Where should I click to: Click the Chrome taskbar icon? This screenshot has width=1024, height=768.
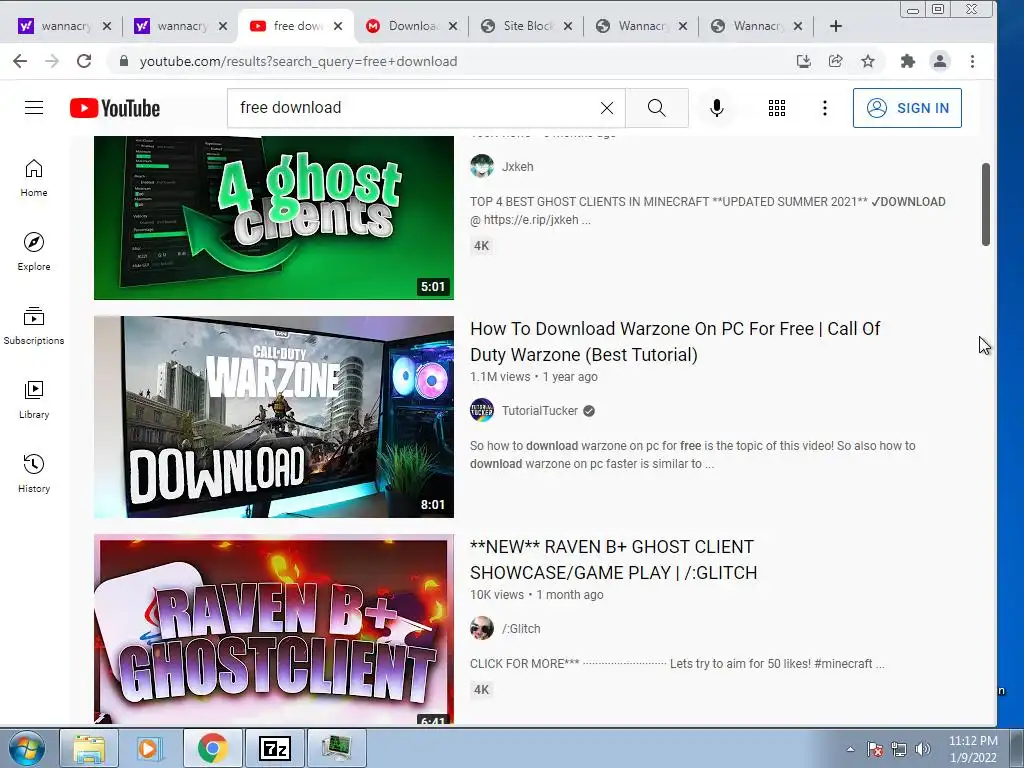click(212, 748)
